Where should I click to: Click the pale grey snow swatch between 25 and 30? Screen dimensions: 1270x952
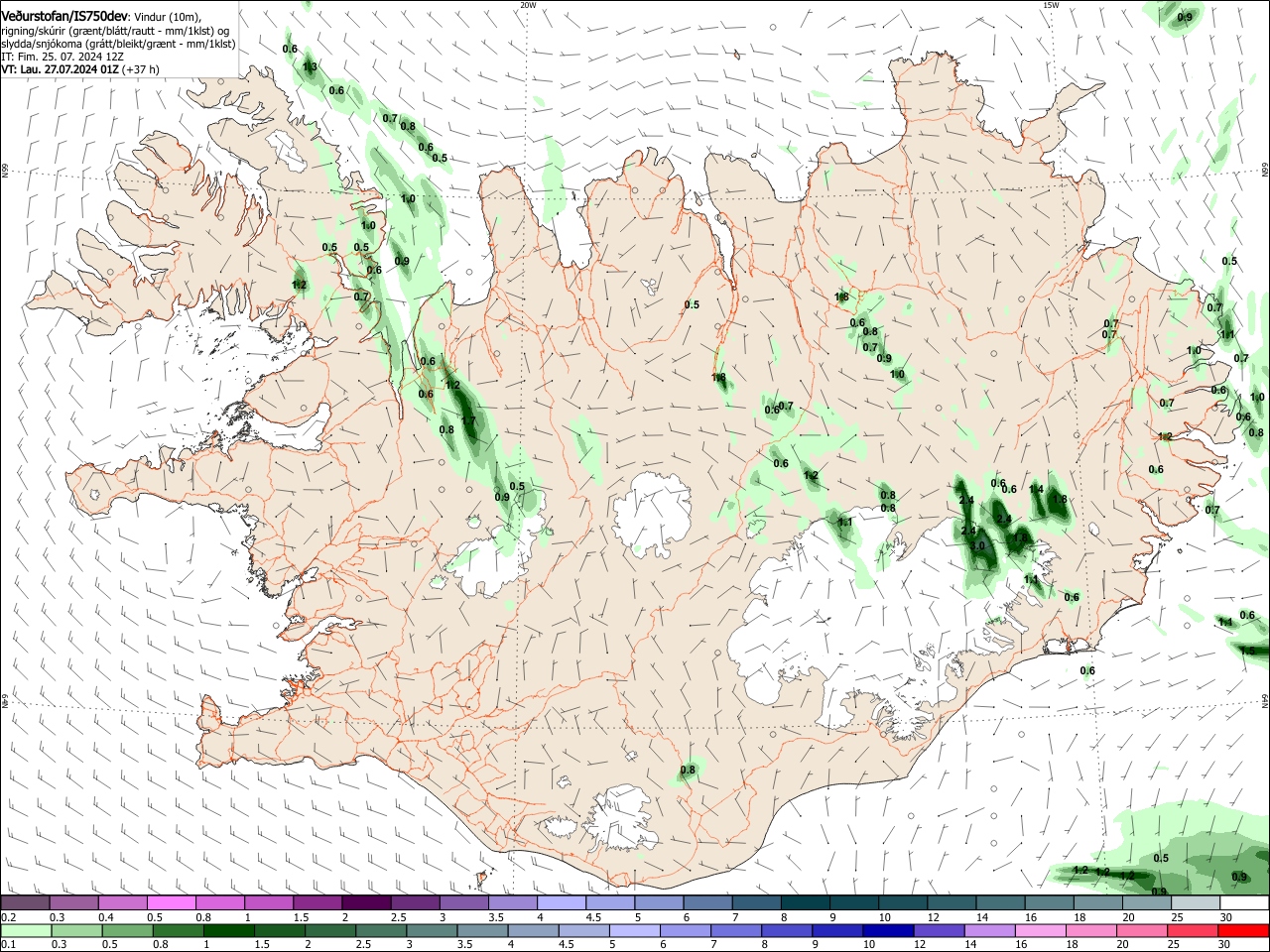1197,902
